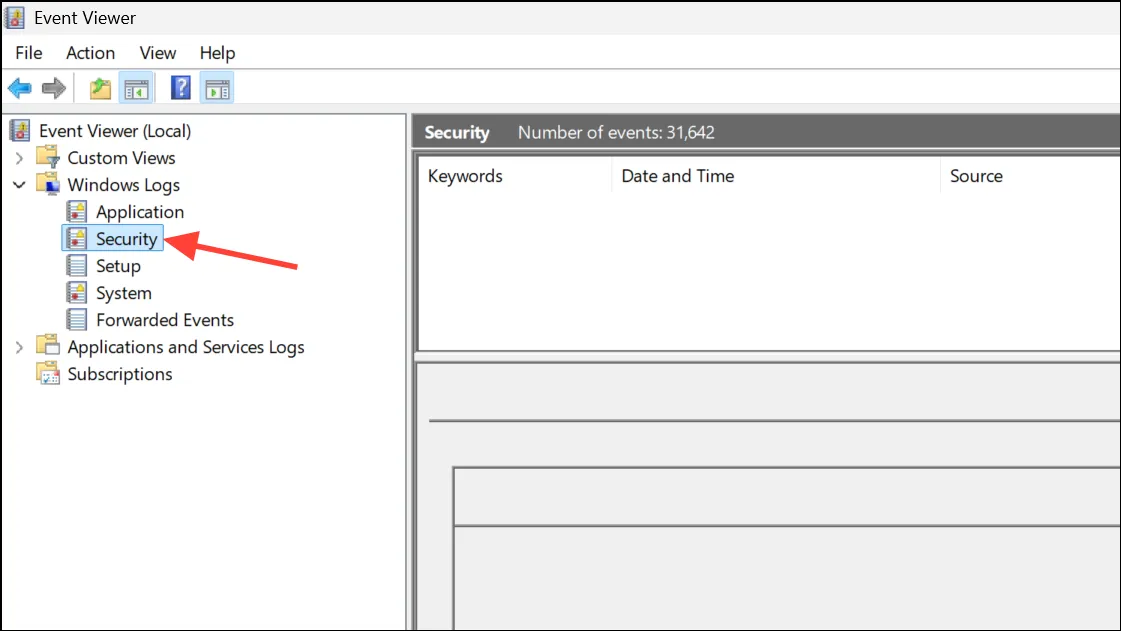Select the Security log entry
Viewport: 1121px width, 631px height.
pyautogui.click(x=127, y=239)
